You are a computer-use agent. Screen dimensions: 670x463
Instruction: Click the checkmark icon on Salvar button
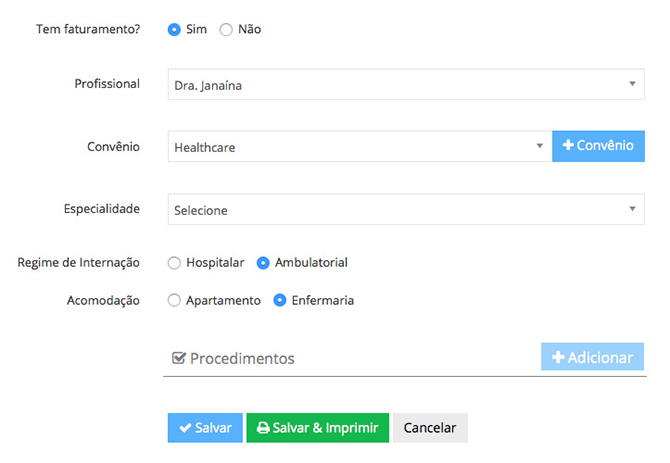tap(185, 428)
